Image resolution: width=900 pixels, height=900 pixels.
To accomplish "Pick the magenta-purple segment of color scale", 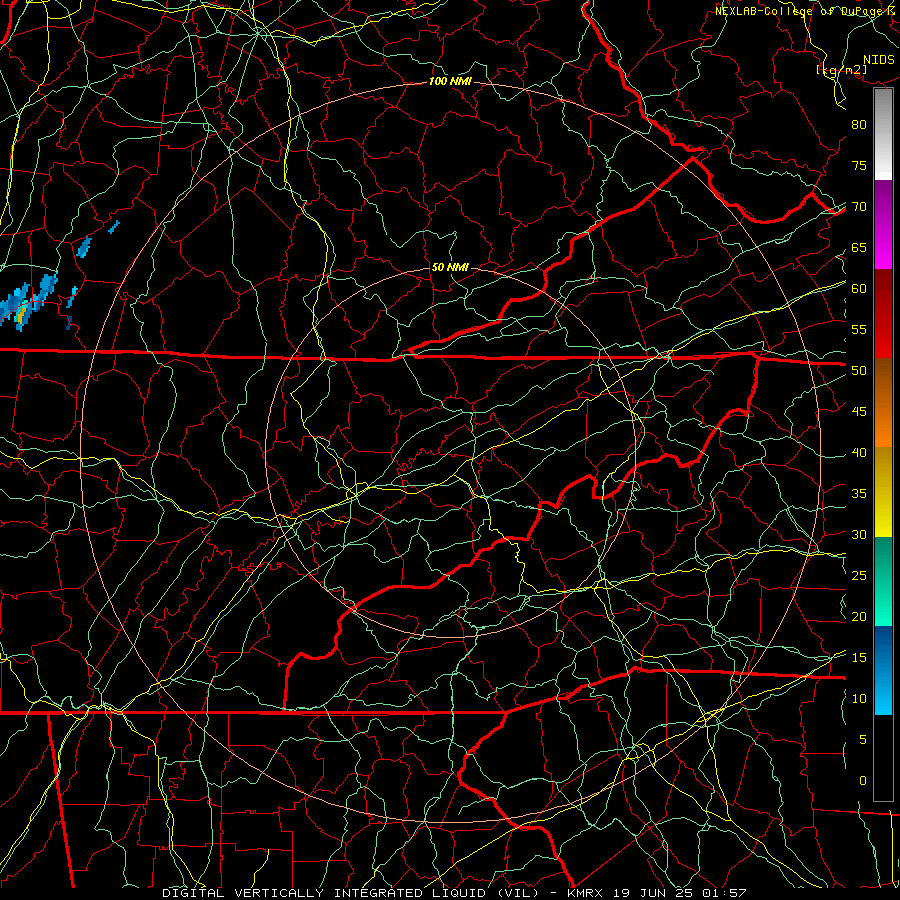I will coord(883,225).
